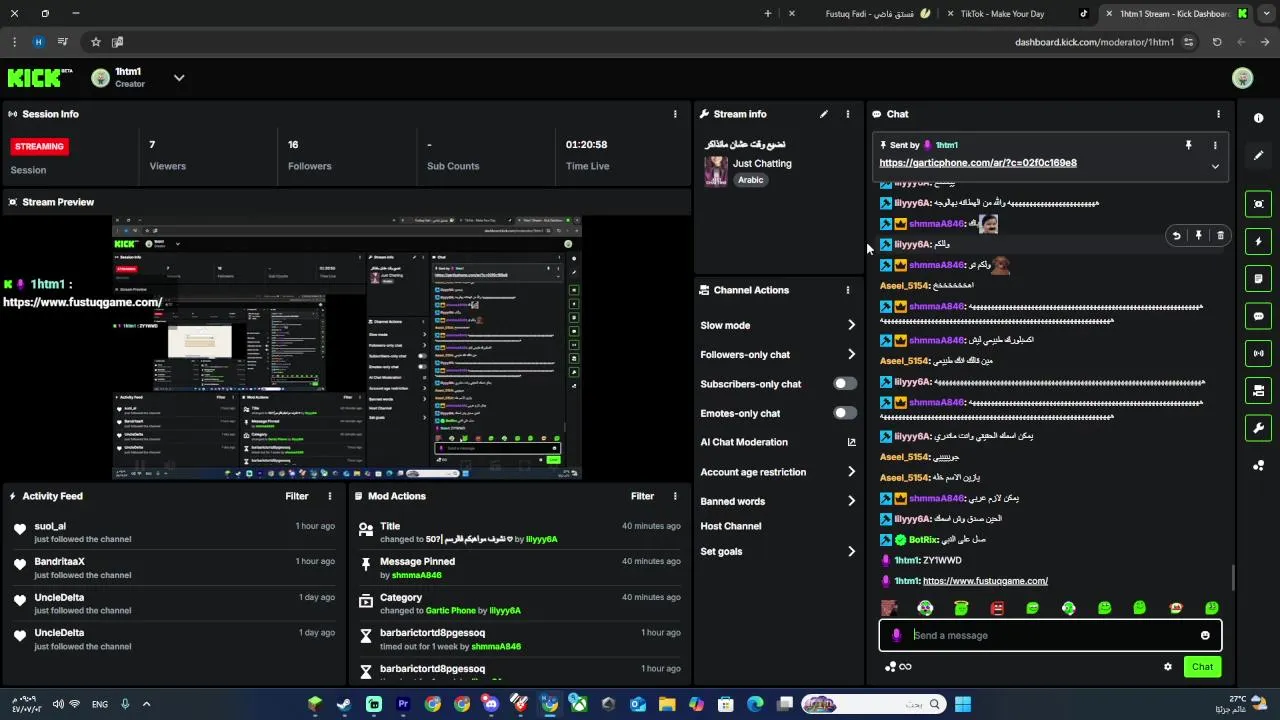The width and height of the screenshot is (1280, 720).
Task: Open AI Chat Moderation
Action: click(744, 442)
